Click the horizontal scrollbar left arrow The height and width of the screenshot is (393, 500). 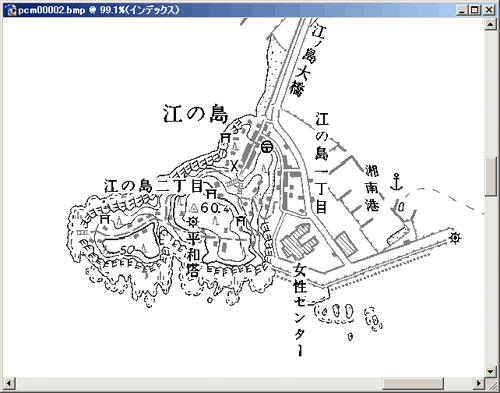pos(9,383)
